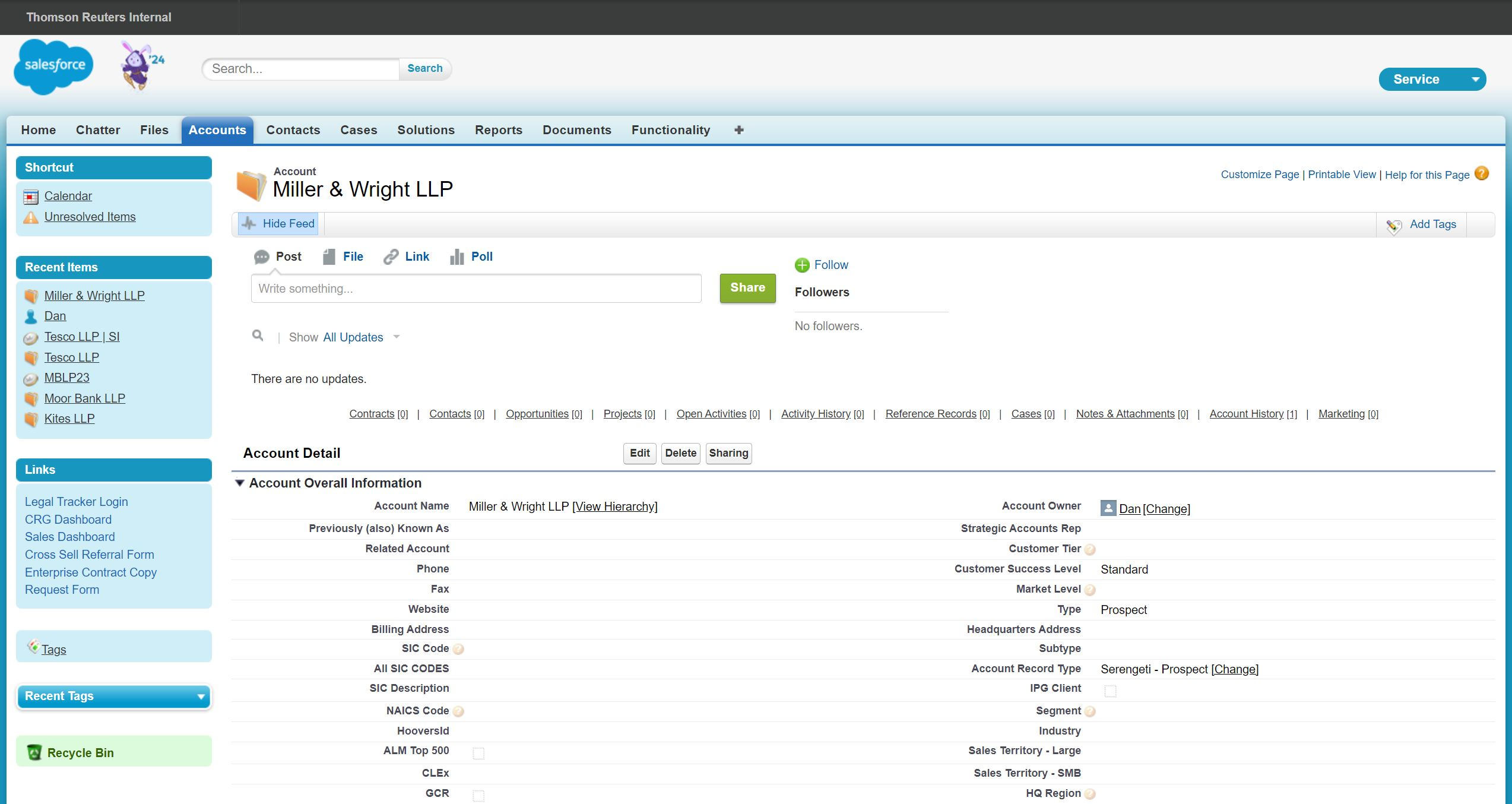Open the Opportunities [0] related link
This screenshot has width=1512, height=804.
[x=544, y=414]
